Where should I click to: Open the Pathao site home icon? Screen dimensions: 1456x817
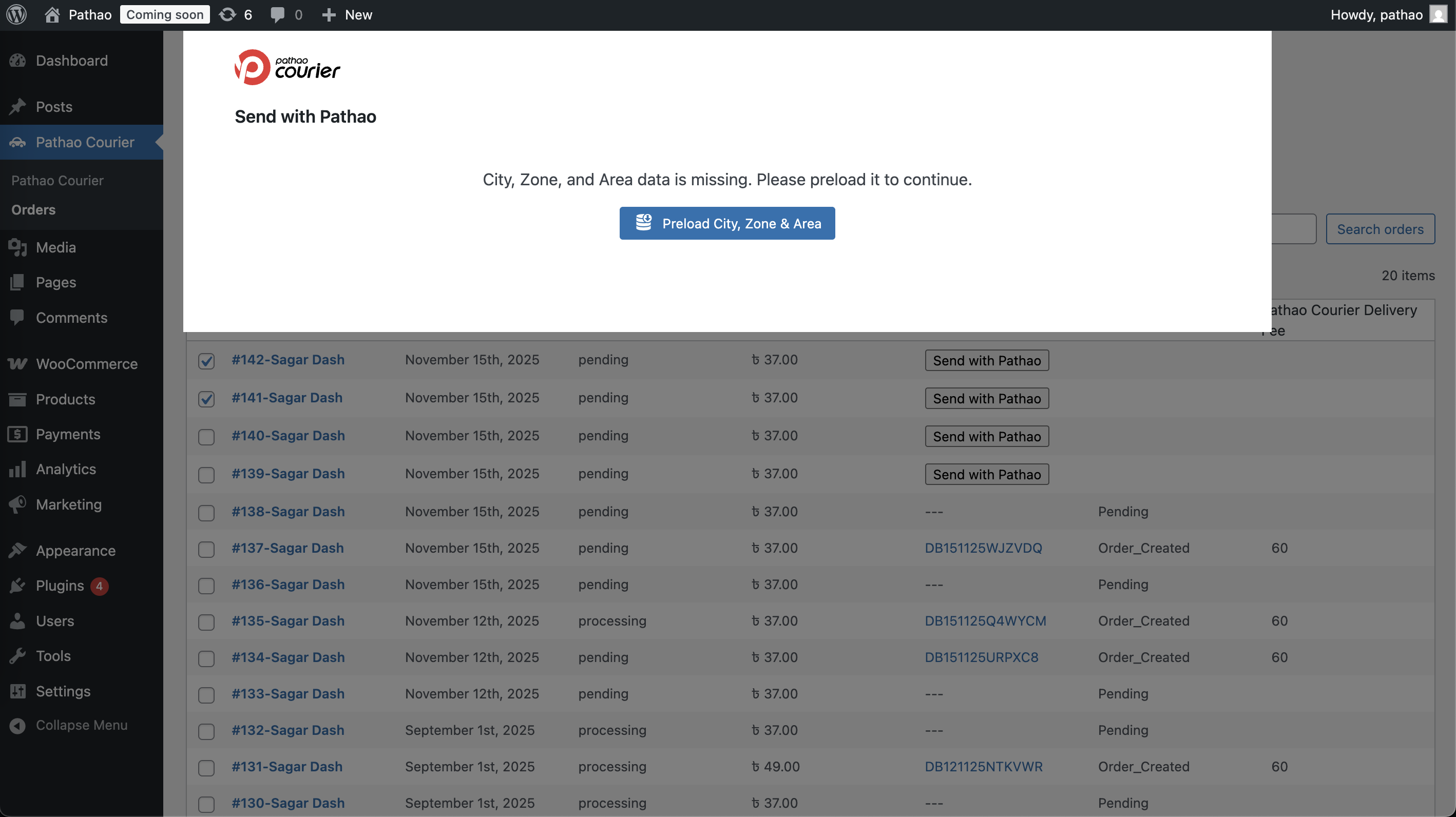click(x=52, y=15)
